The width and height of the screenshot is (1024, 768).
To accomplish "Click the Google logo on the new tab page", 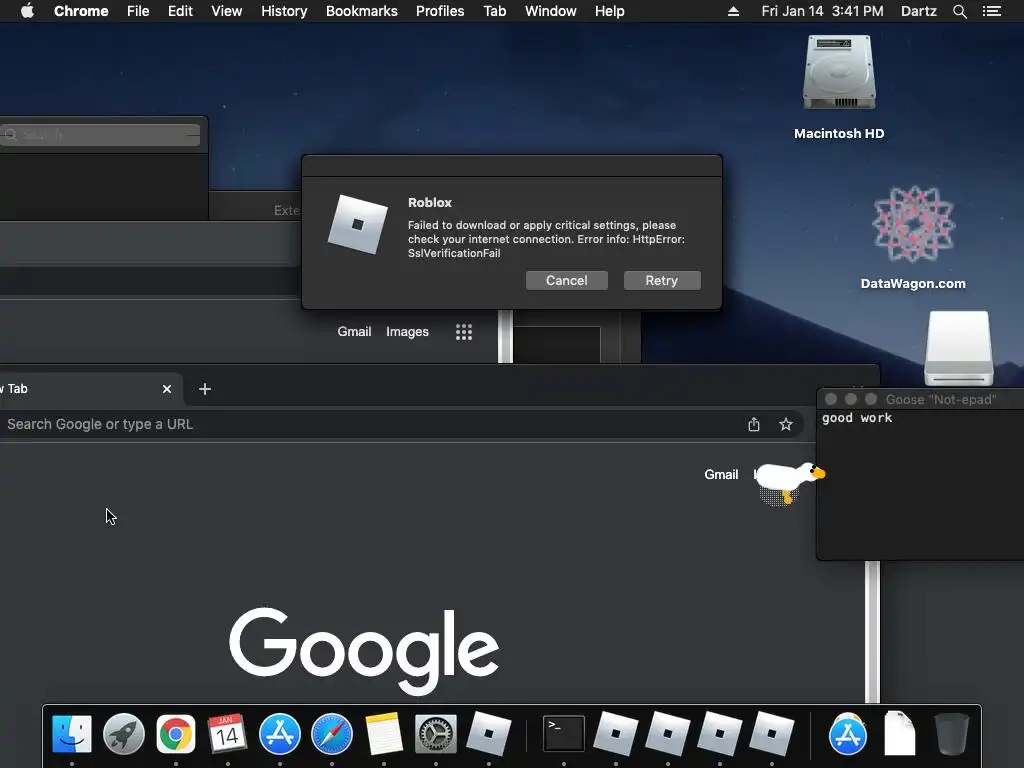I will click(364, 650).
